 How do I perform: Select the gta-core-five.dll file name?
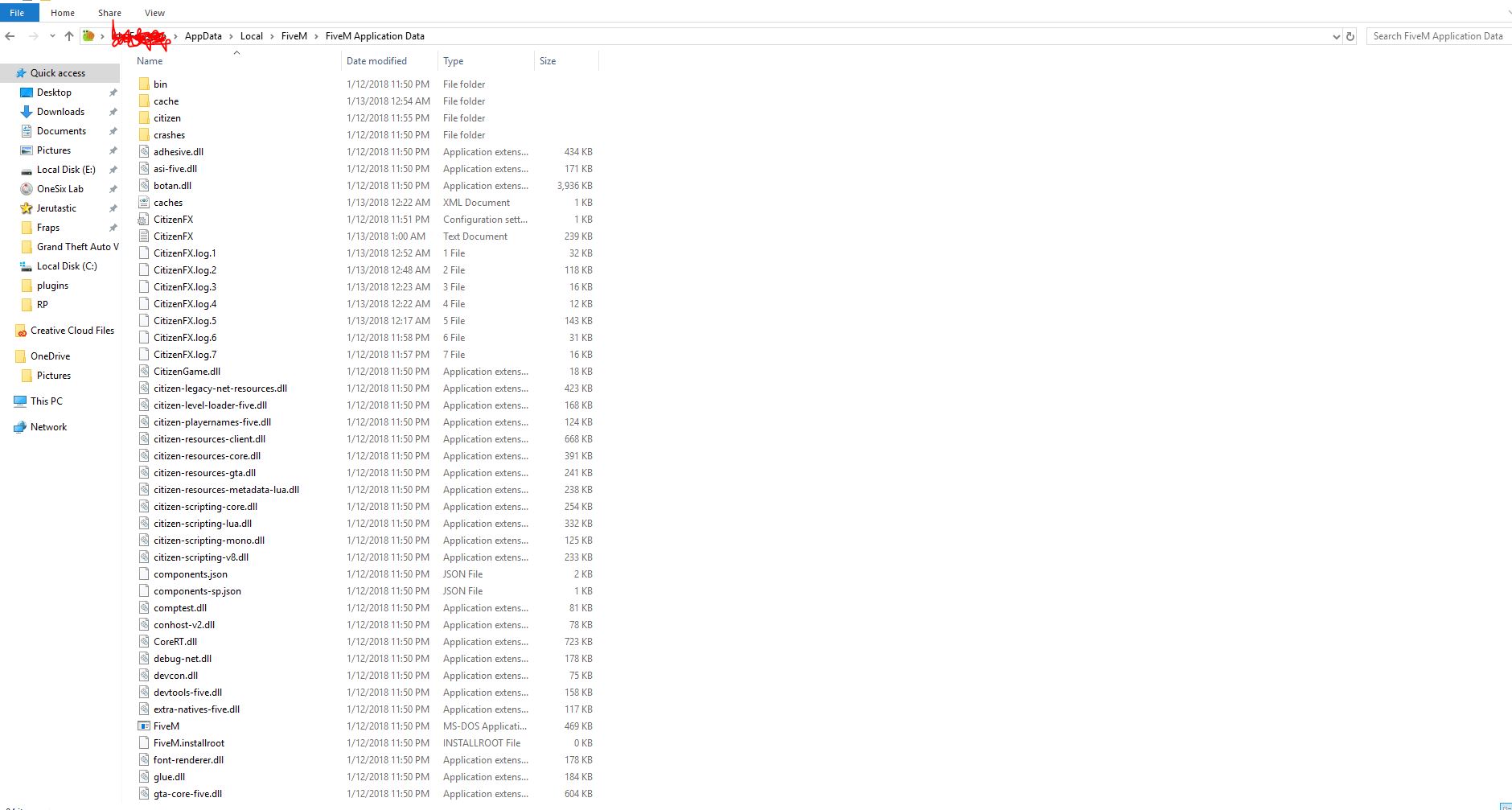pyautogui.click(x=187, y=794)
